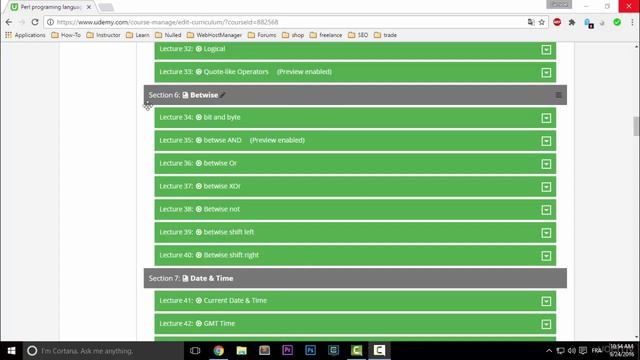The width and height of the screenshot is (640, 360).
Task: Go back in browser history
Action: pos(9,22)
